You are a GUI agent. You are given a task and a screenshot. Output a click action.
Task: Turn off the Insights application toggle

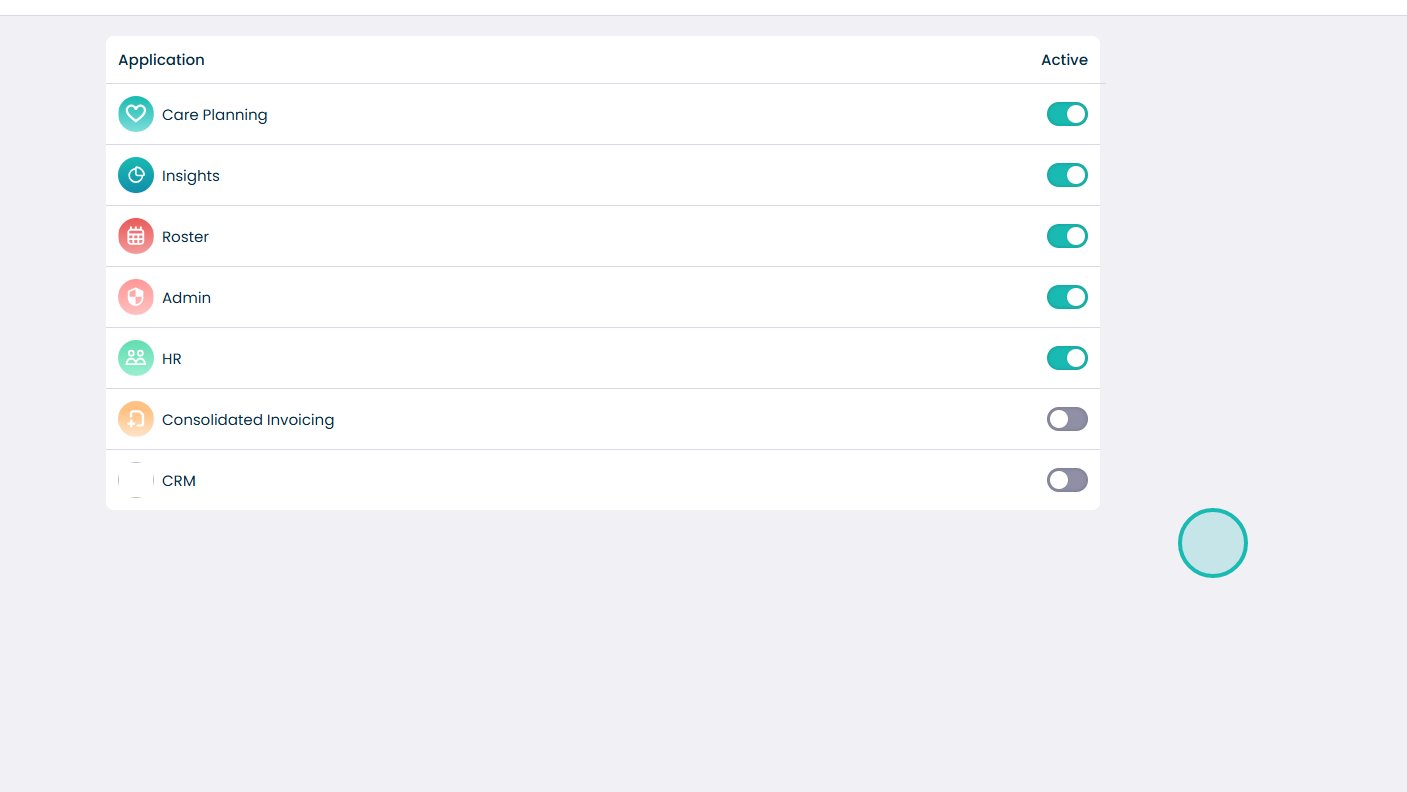(1067, 175)
